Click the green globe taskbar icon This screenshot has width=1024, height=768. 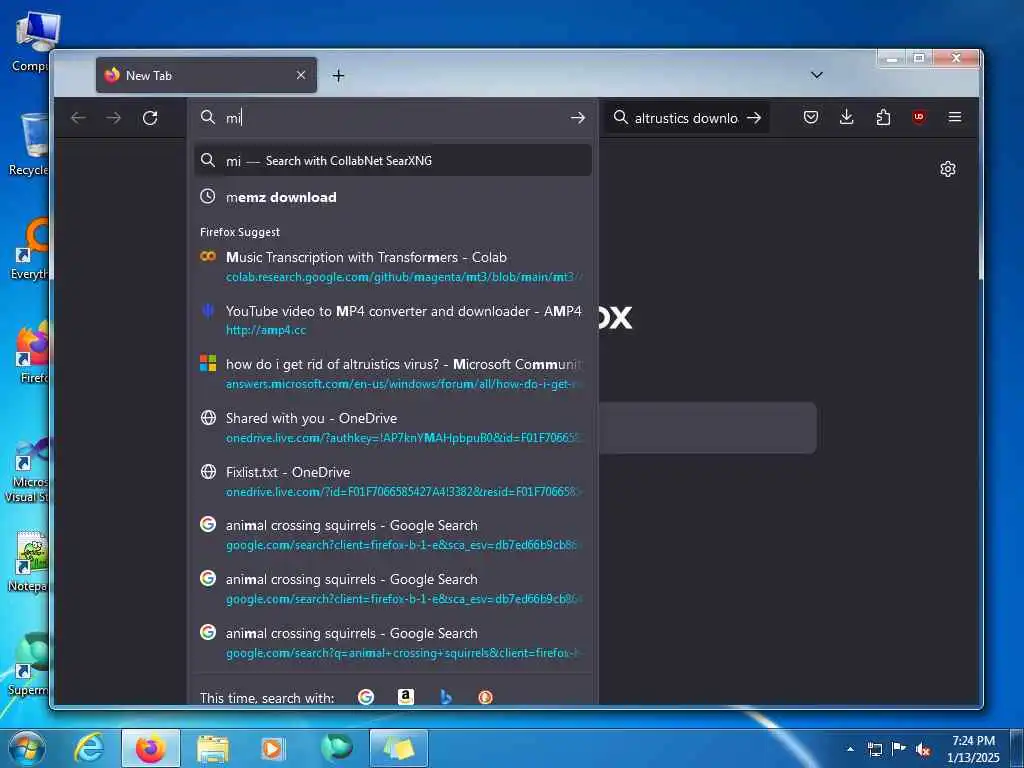[x=336, y=748]
